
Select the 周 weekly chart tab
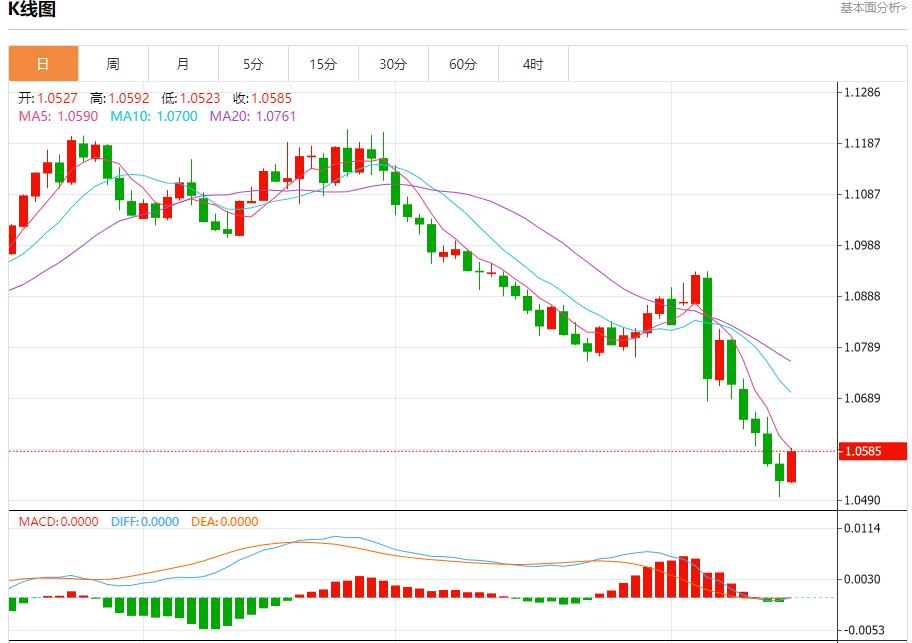click(x=113, y=64)
